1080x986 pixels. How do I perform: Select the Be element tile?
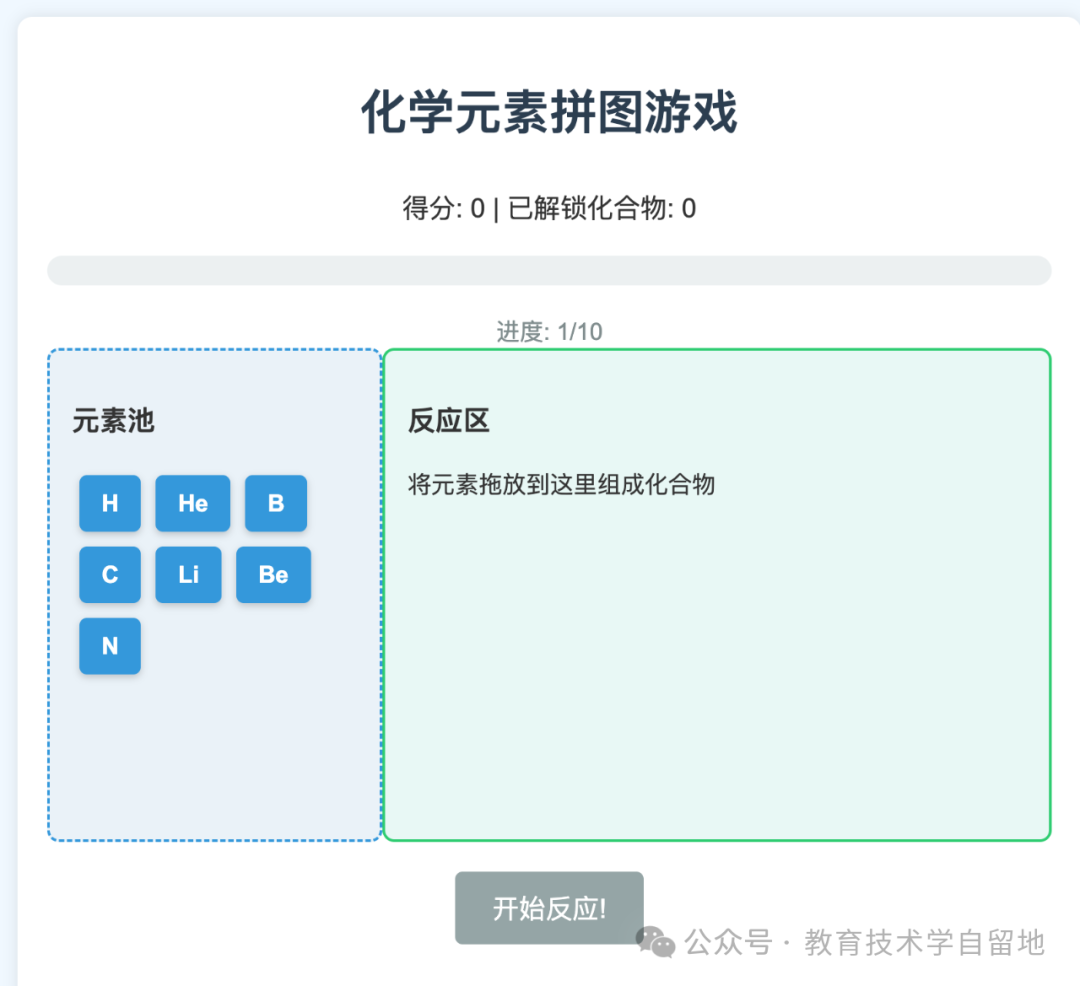(x=273, y=575)
